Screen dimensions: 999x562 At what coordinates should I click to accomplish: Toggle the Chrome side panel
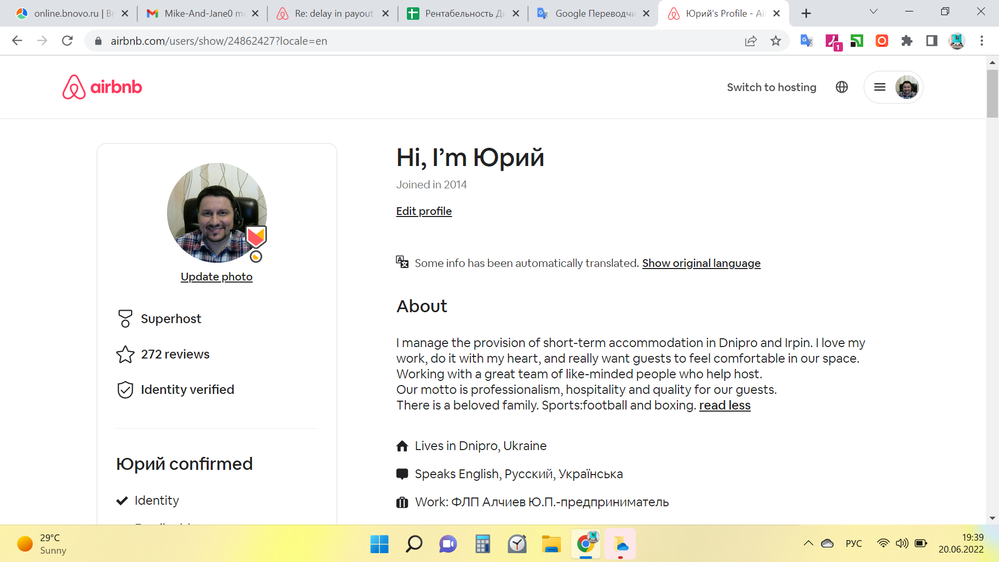(931, 41)
